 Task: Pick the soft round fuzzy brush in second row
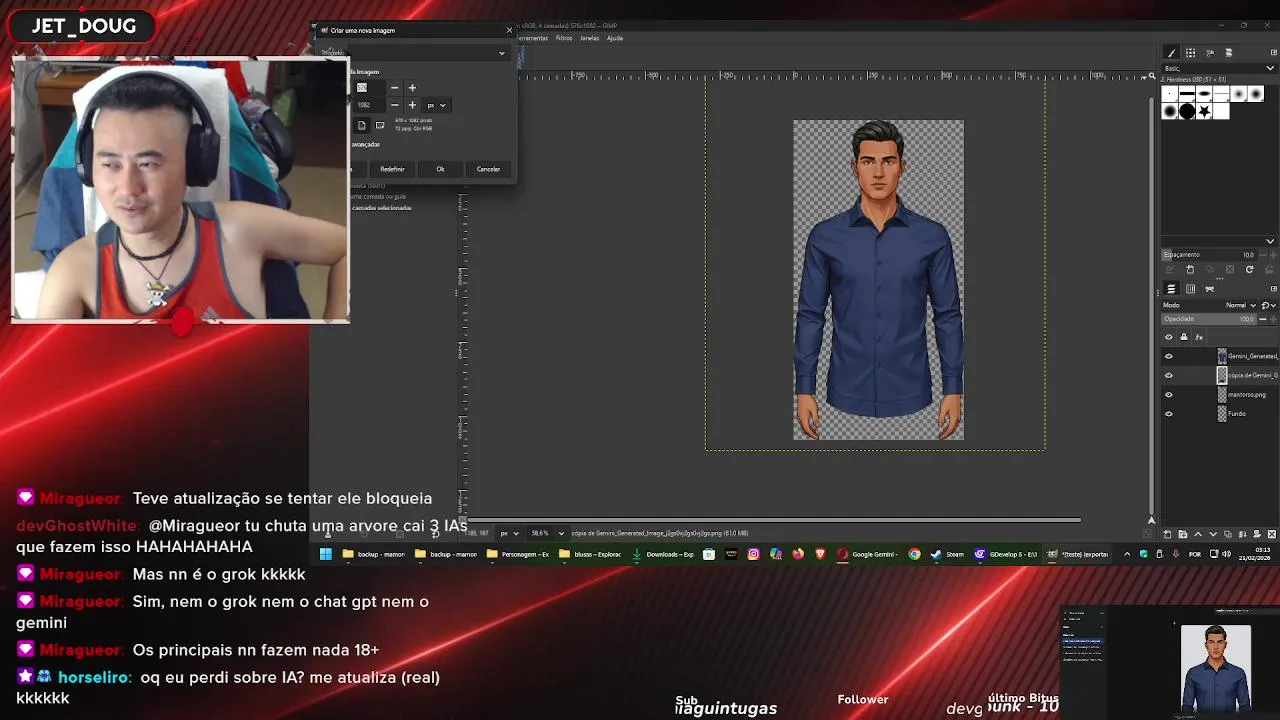point(1170,112)
